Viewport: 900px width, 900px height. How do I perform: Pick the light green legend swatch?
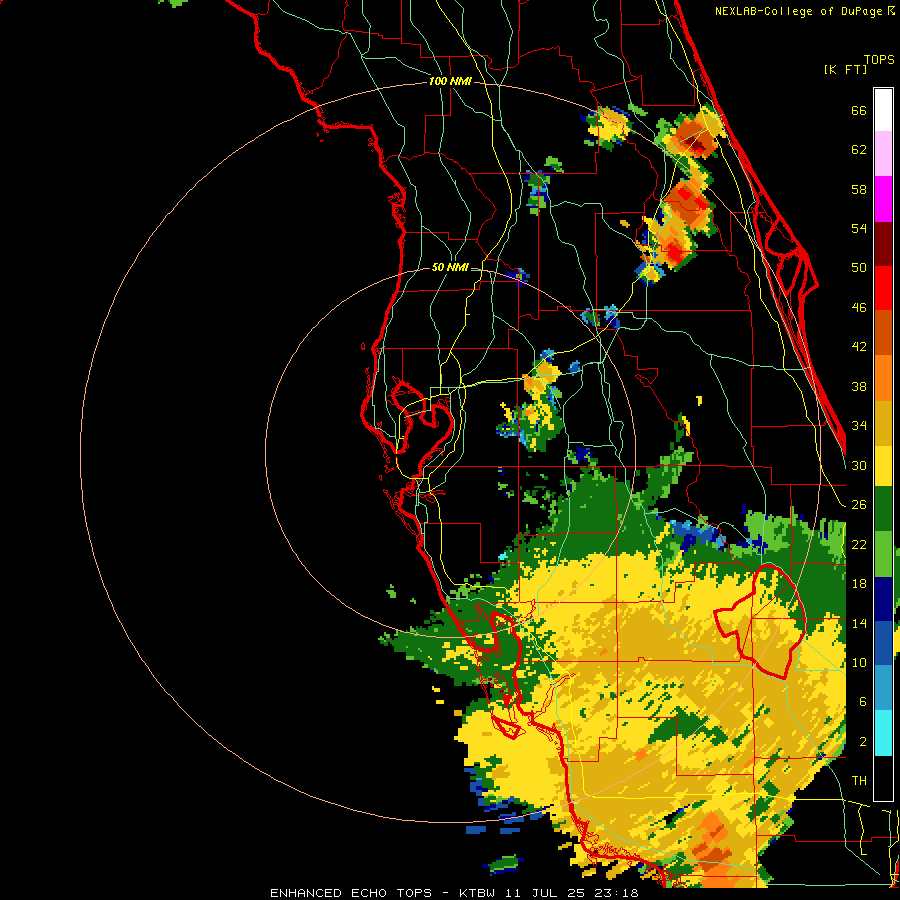click(883, 554)
